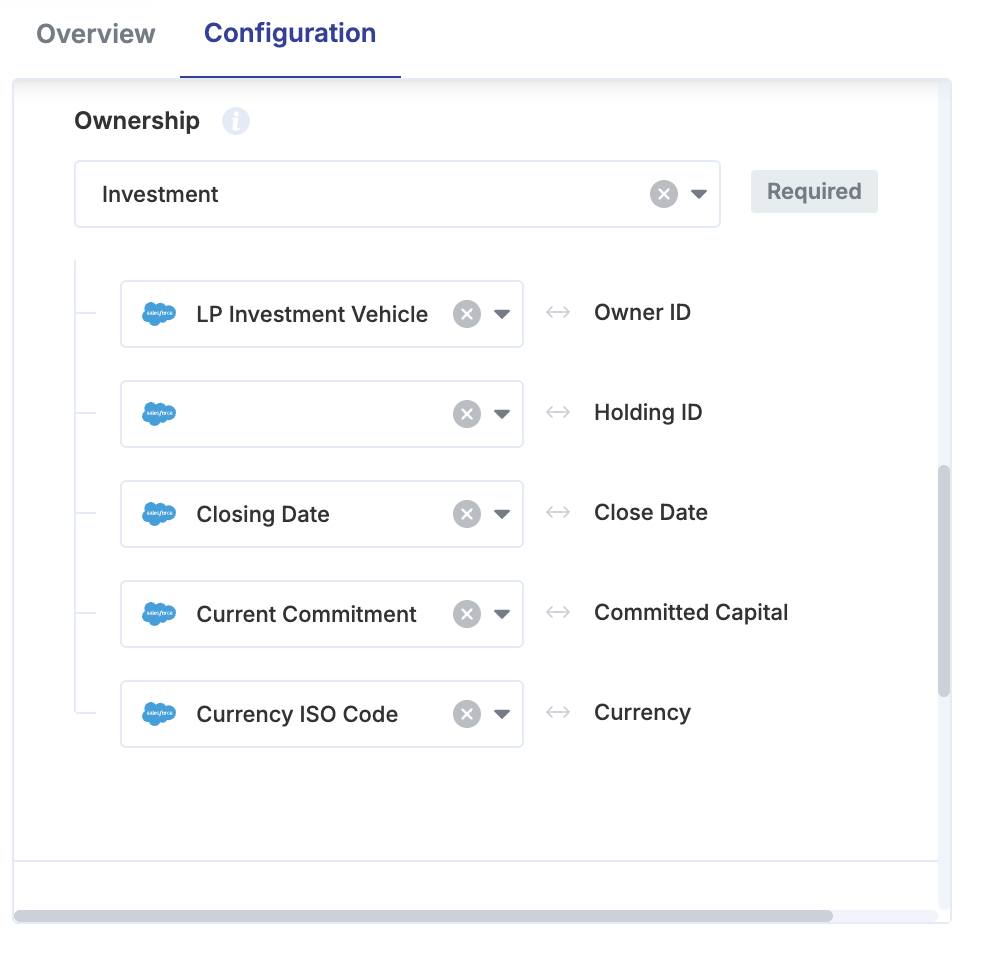1002x976 pixels.
Task: Select the Configuration tab
Action: (x=290, y=33)
